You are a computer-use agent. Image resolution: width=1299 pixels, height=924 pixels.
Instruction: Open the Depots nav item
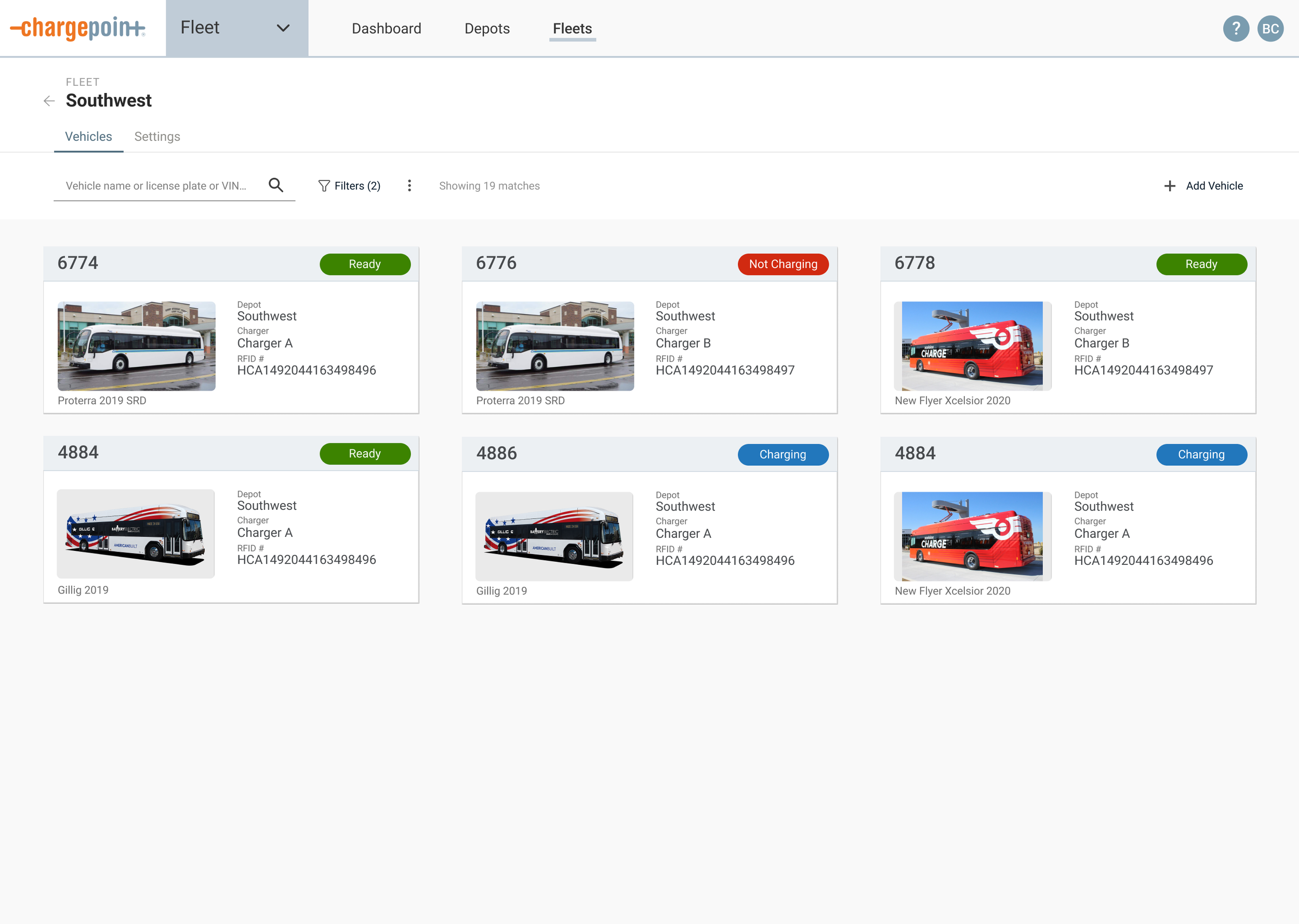(x=487, y=29)
